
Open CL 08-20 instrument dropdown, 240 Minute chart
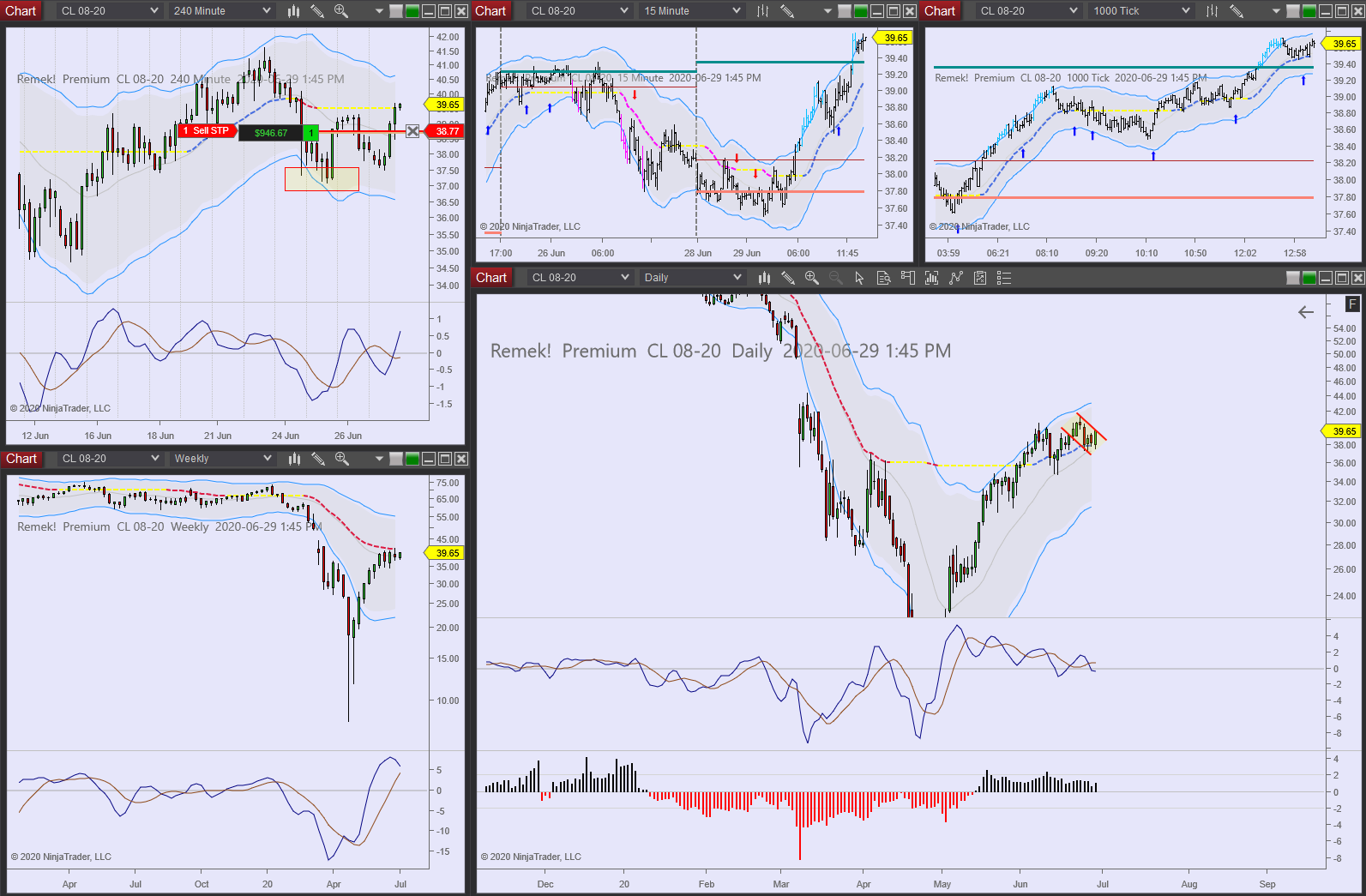(x=109, y=11)
